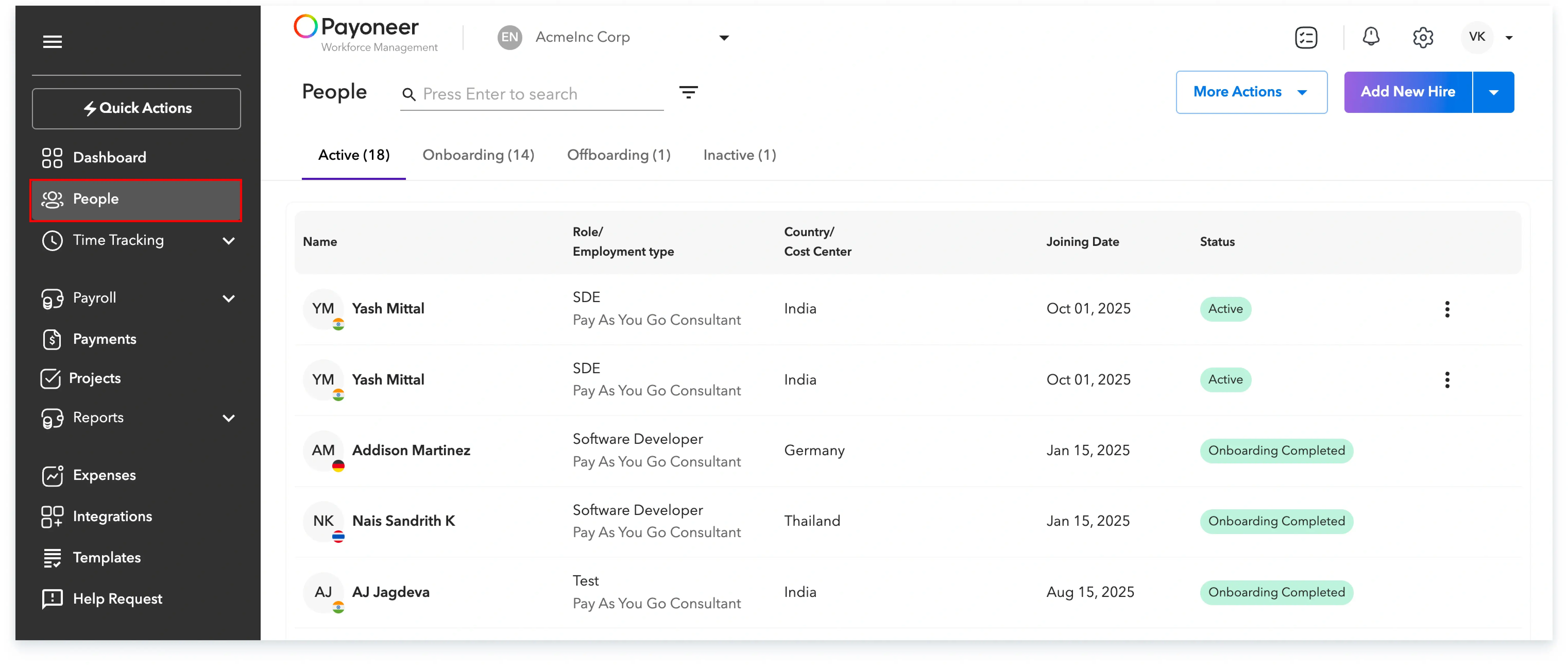This screenshot has width=1568, height=666.
Task: Expand the Payroll sidebar section
Action: (228, 298)
